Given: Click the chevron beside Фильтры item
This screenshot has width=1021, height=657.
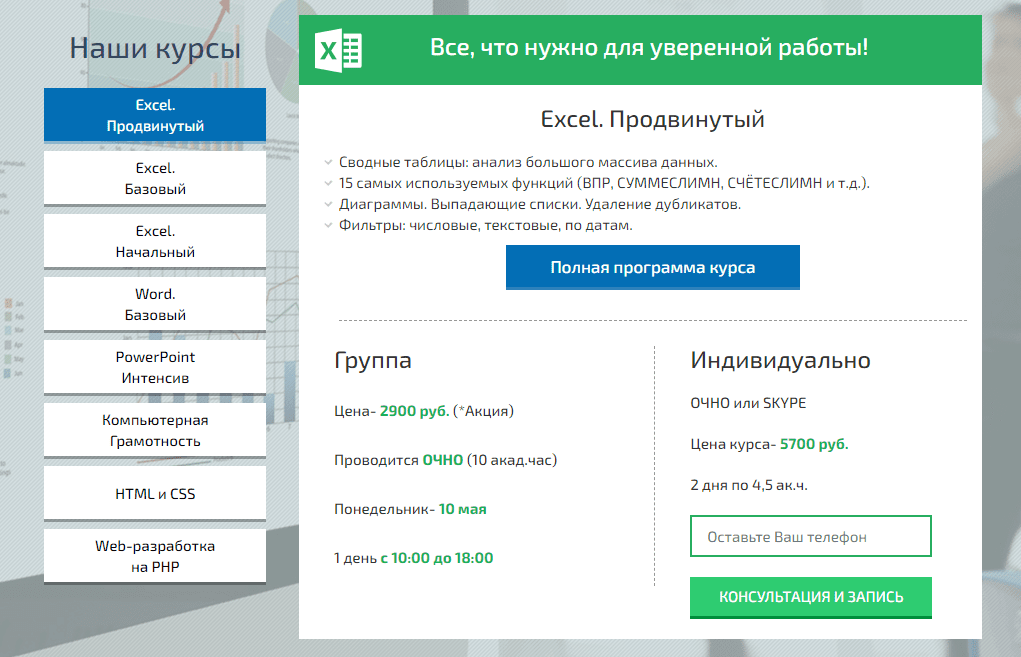Looking at the screenshot, I should point(328,226).
